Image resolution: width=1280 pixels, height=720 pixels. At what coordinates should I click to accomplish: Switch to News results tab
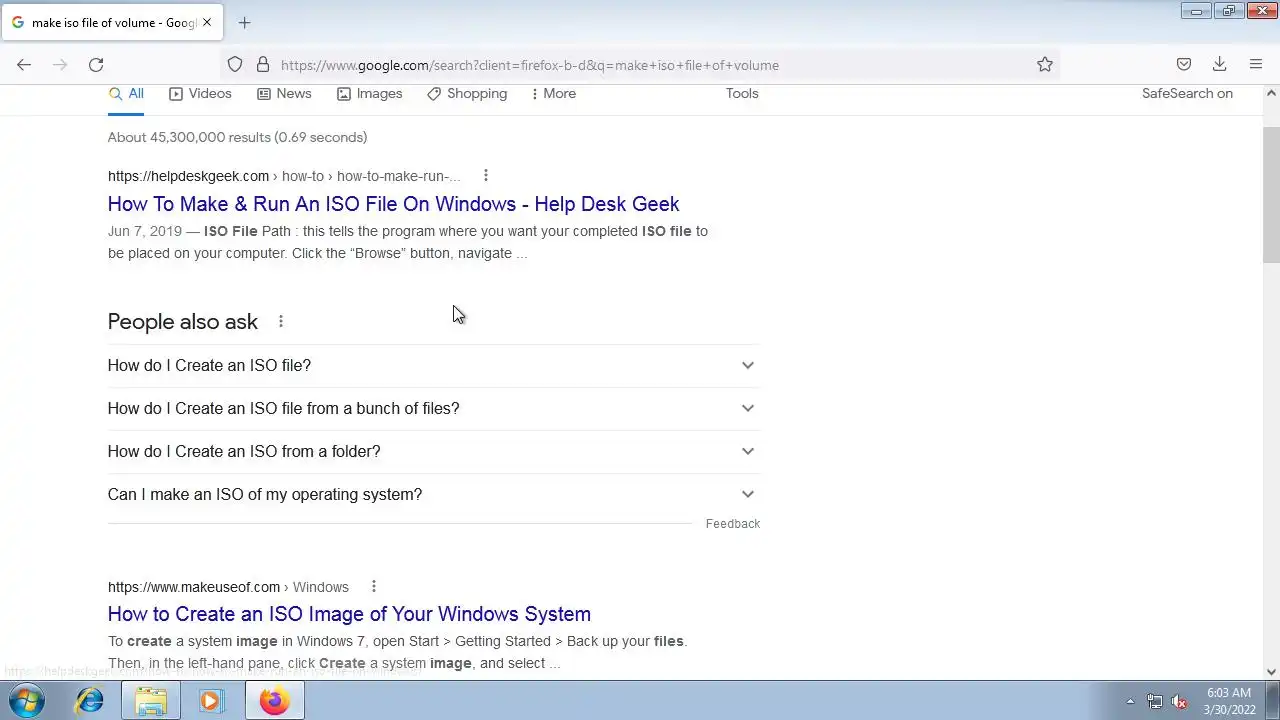coord(284,94)
